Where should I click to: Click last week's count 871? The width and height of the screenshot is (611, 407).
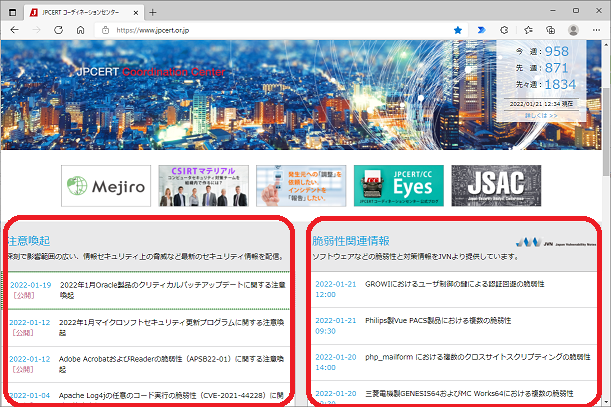point(556,68)
